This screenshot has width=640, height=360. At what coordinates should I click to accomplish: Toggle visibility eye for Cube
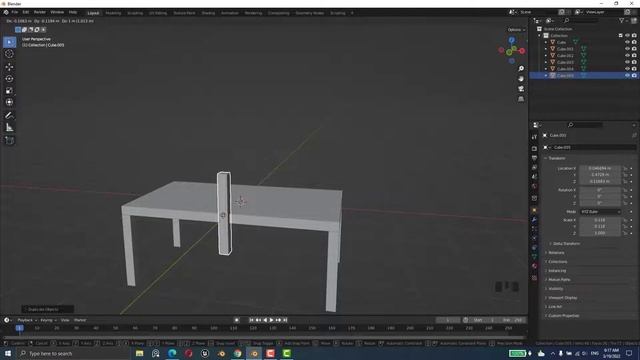click(627, 42)
